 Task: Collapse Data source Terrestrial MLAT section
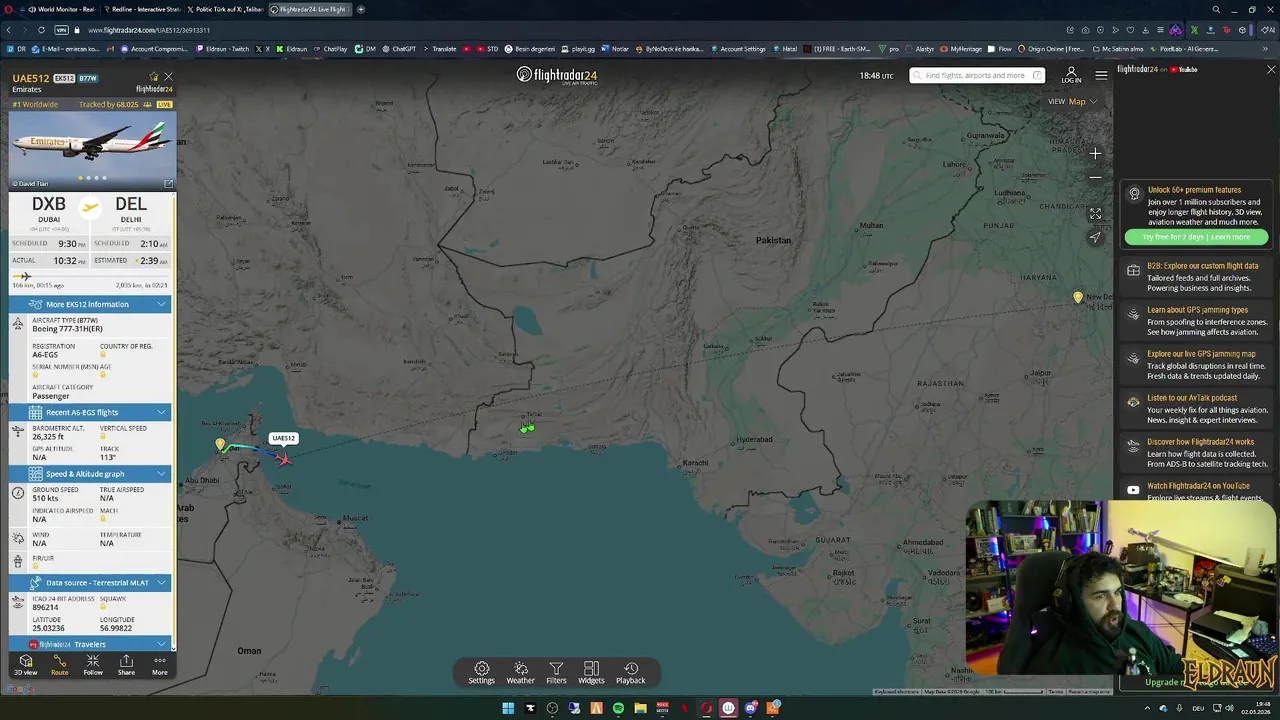point(90,583)
